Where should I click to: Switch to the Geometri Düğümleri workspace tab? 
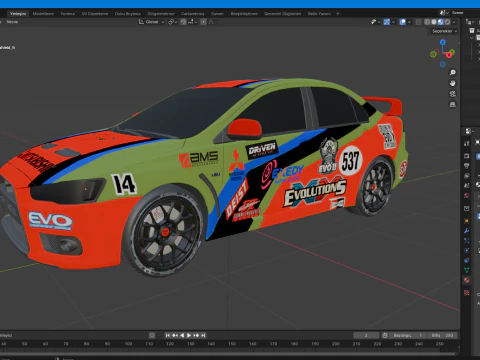pos(283,14)
